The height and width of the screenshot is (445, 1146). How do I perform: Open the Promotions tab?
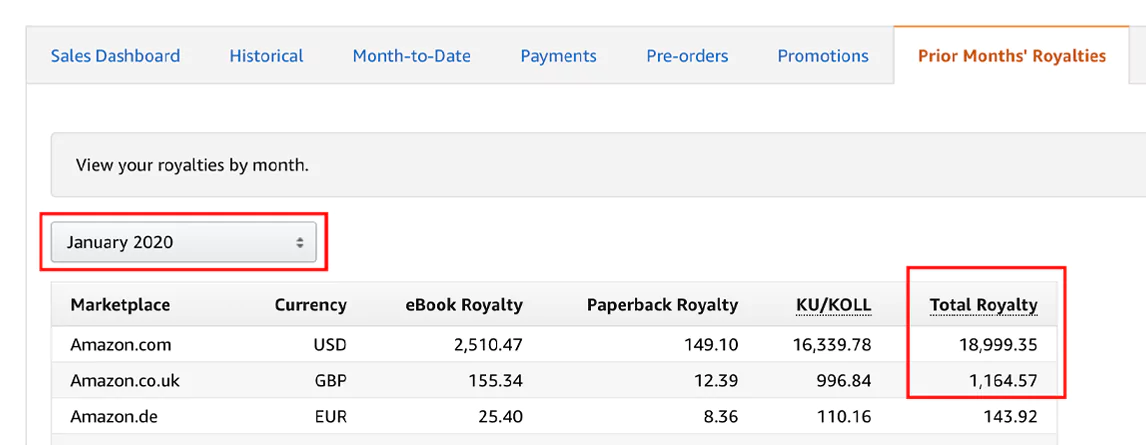click(823, 56)
